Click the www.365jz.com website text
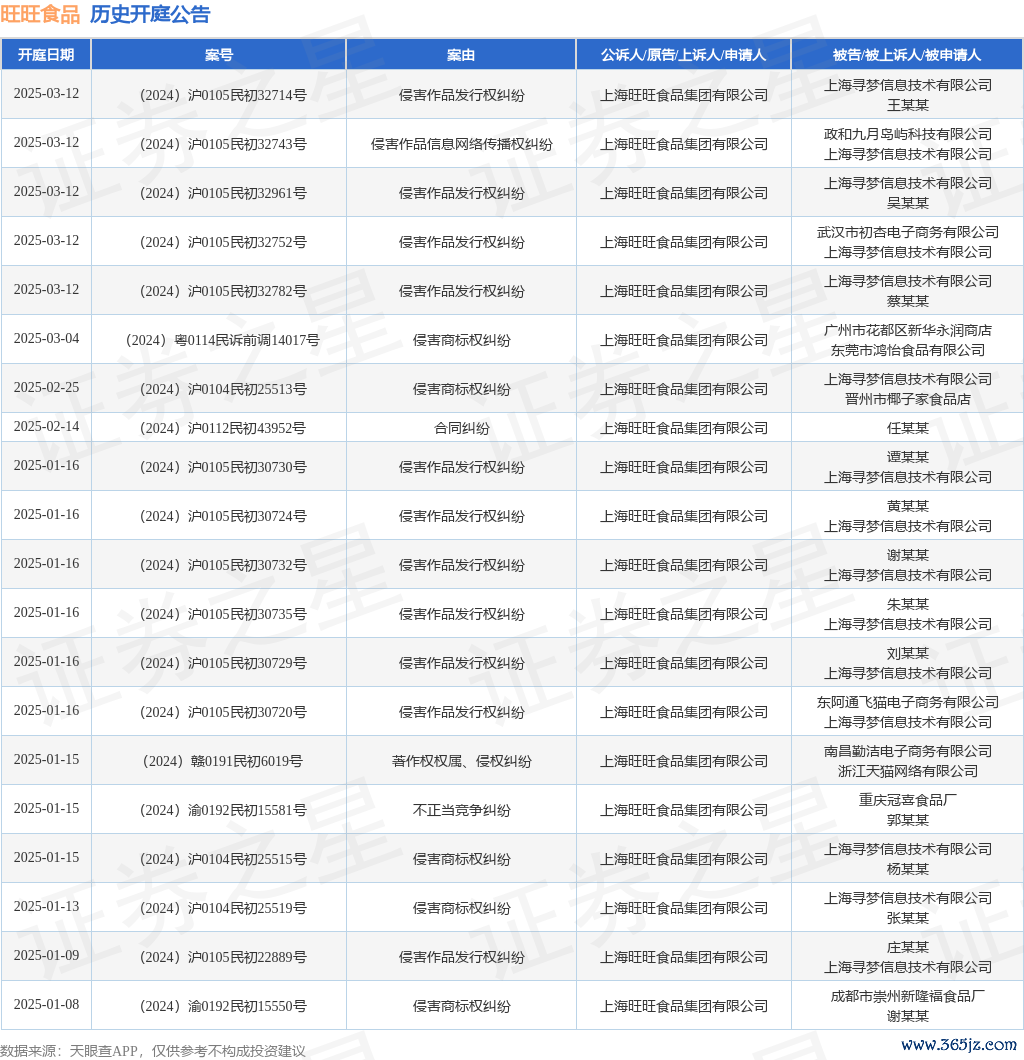Image resolution: width=1024 pixels, height=1060 pixels. pyautogui.click(x=958, y=1044)
